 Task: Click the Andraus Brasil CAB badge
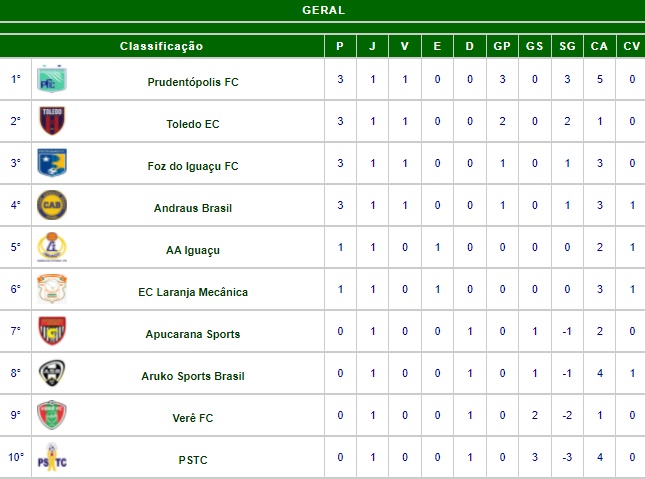point(52,205)
